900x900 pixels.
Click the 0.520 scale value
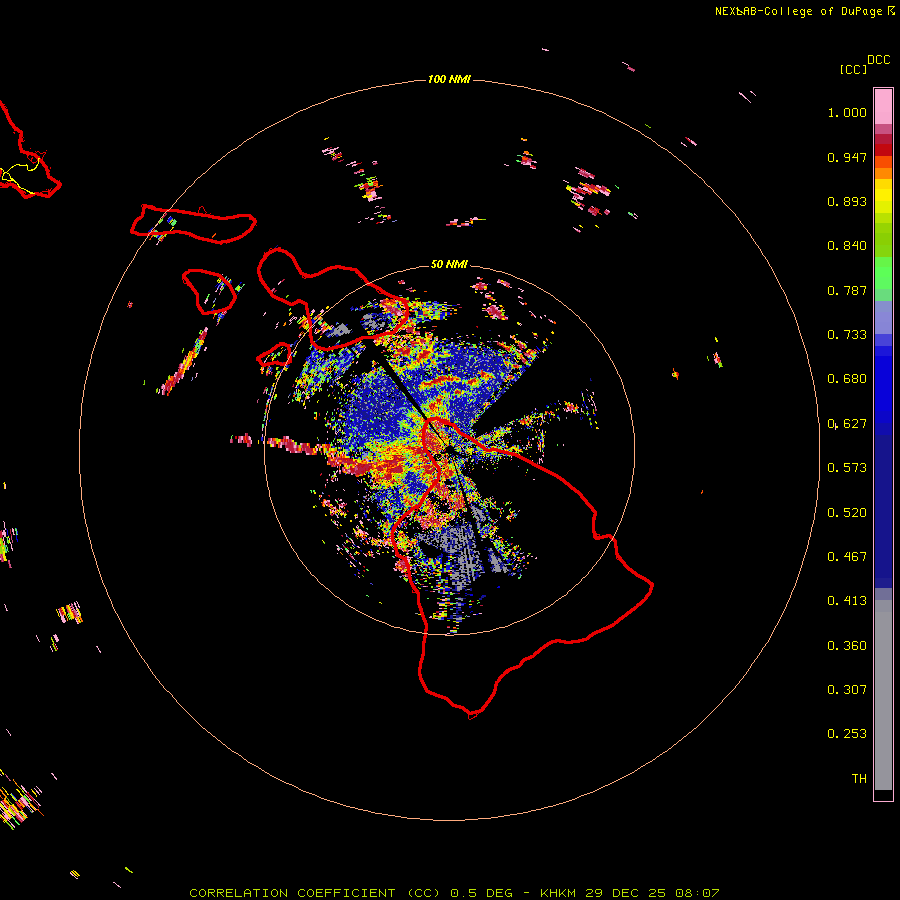(847, 513)
